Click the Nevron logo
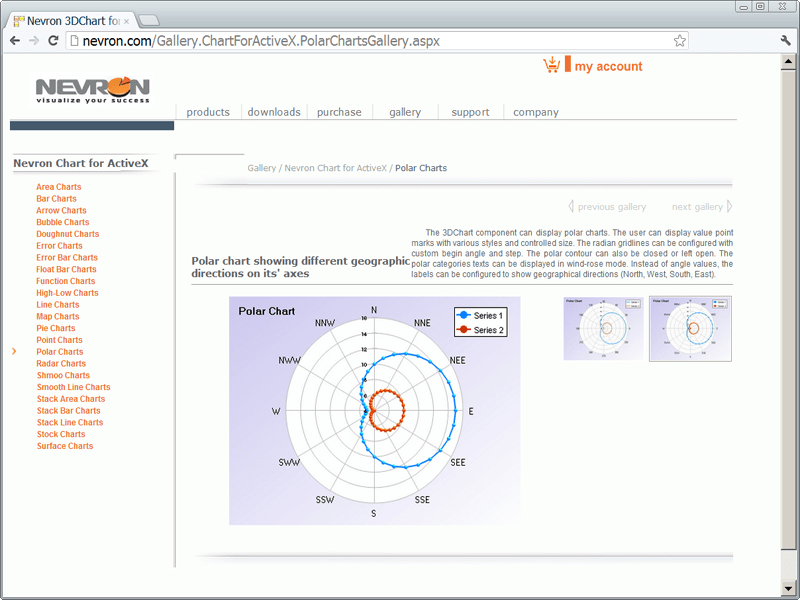This screenshot has height=600, width=800. pos(92,89)
